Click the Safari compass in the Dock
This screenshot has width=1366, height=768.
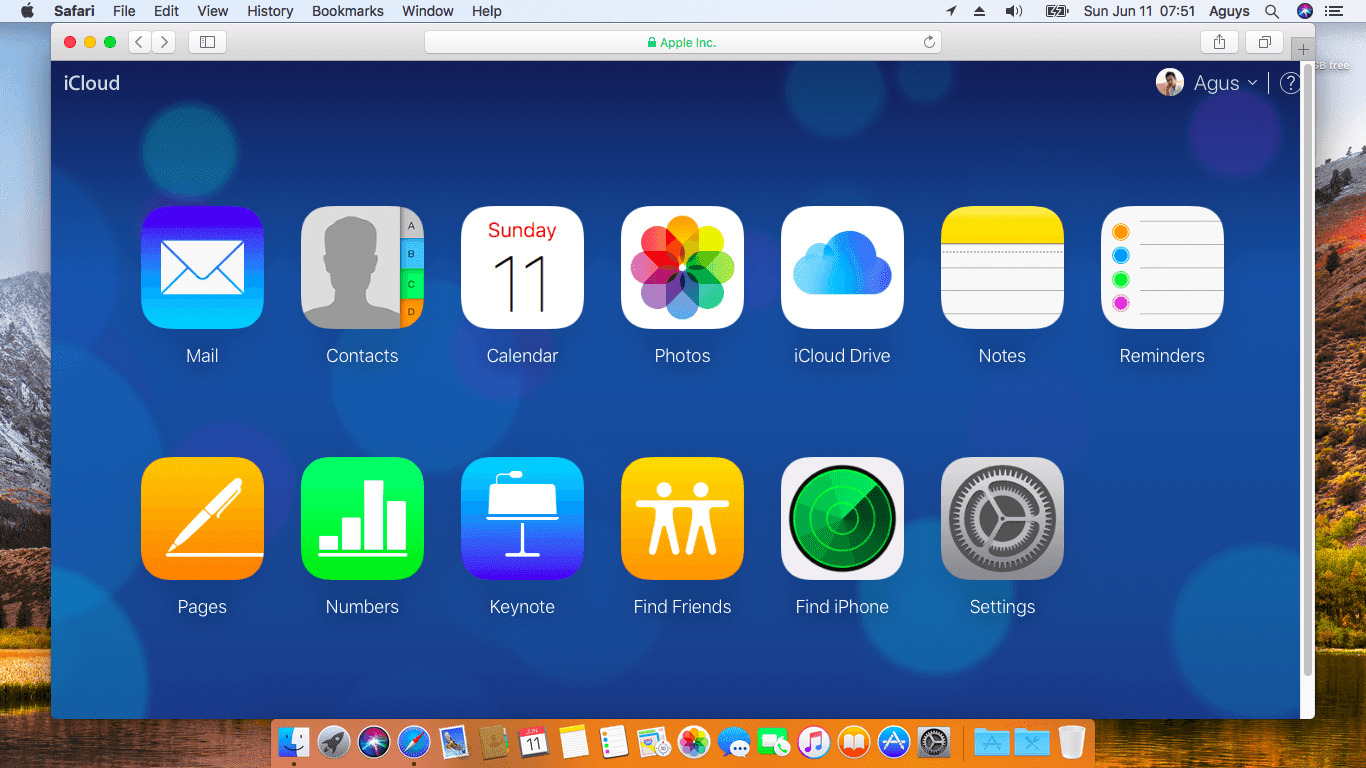[413, 742]
